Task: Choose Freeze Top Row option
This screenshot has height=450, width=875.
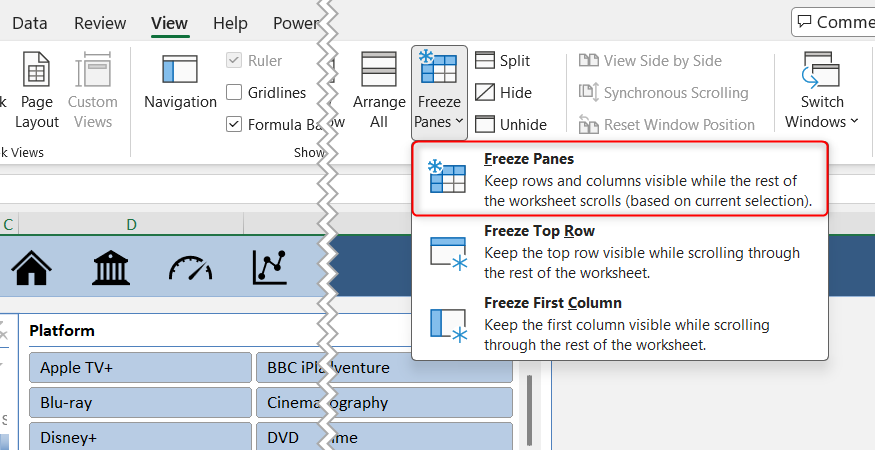Action: coord(620,251)
